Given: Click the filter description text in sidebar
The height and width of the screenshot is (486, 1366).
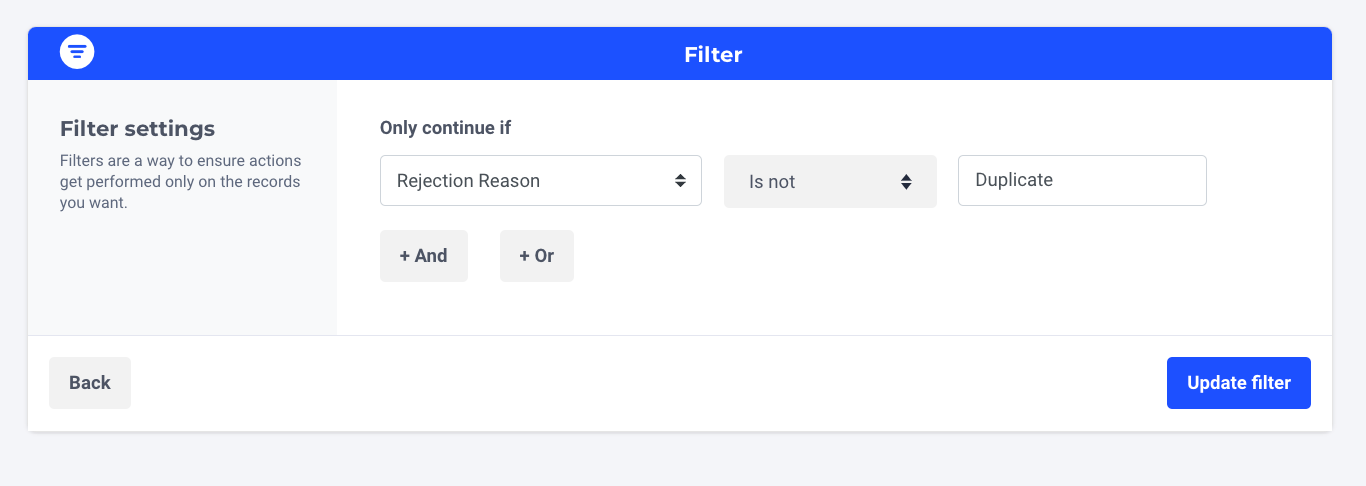Looking at the screenshot, I should click(x=180, y=181).
